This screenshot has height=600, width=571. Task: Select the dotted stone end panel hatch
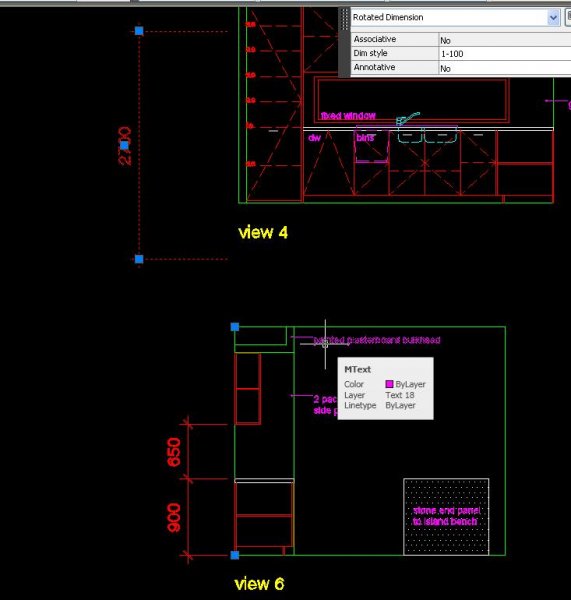pyautogui.click(x=446, y=517)
